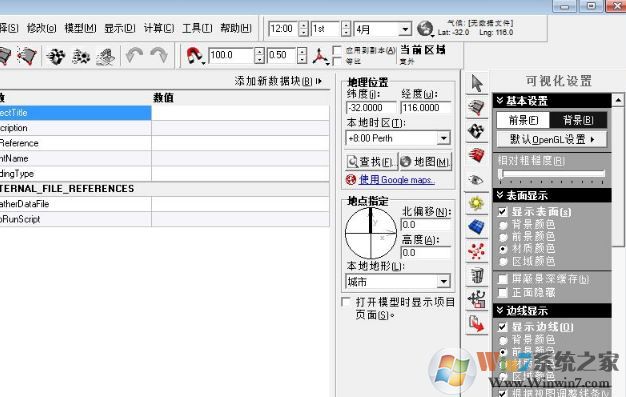
Task: Toggle 正面隐藏 checkbox
Action: click(x=503, y=292)
